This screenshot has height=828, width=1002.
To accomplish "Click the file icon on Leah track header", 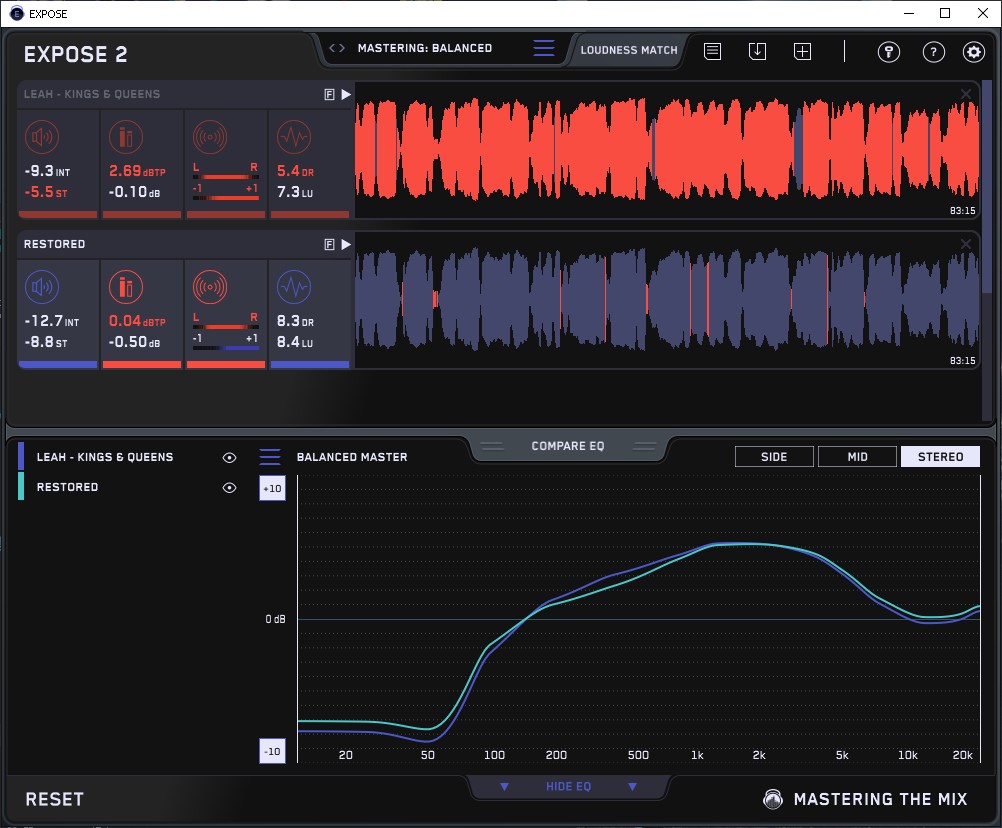I will pyautogui.click(x=329, y=95).
